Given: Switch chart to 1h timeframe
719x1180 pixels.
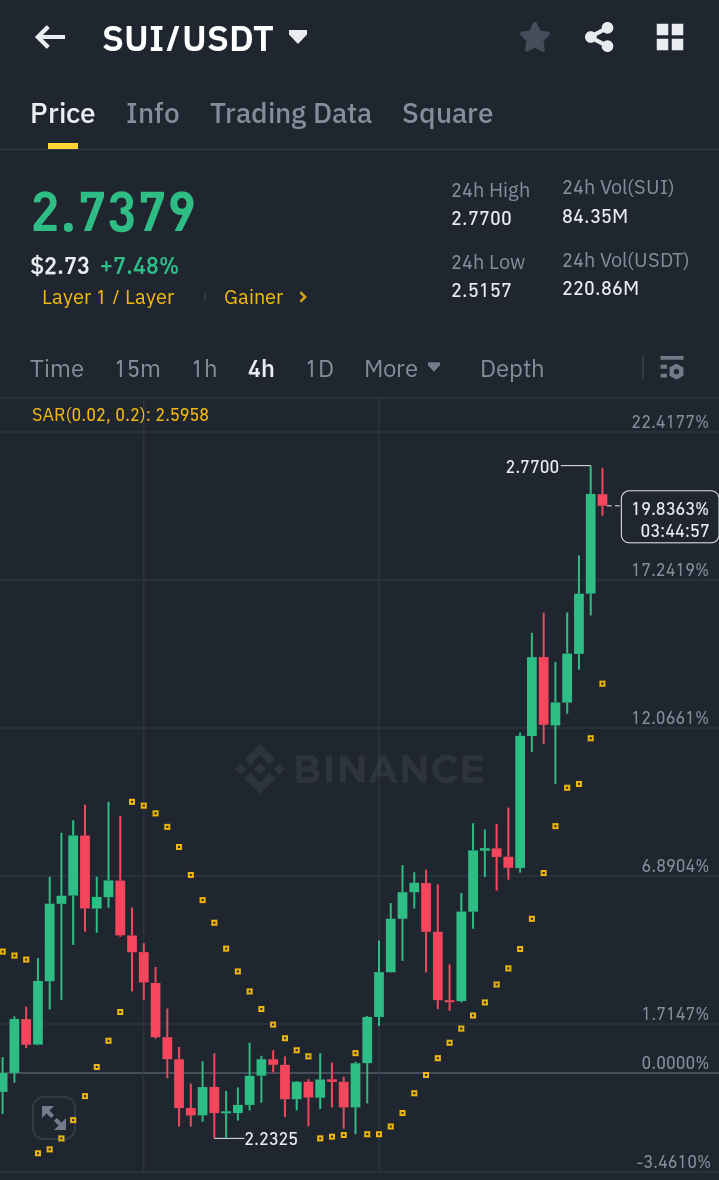Looking at the screenshot, I should tap(204, 368).
